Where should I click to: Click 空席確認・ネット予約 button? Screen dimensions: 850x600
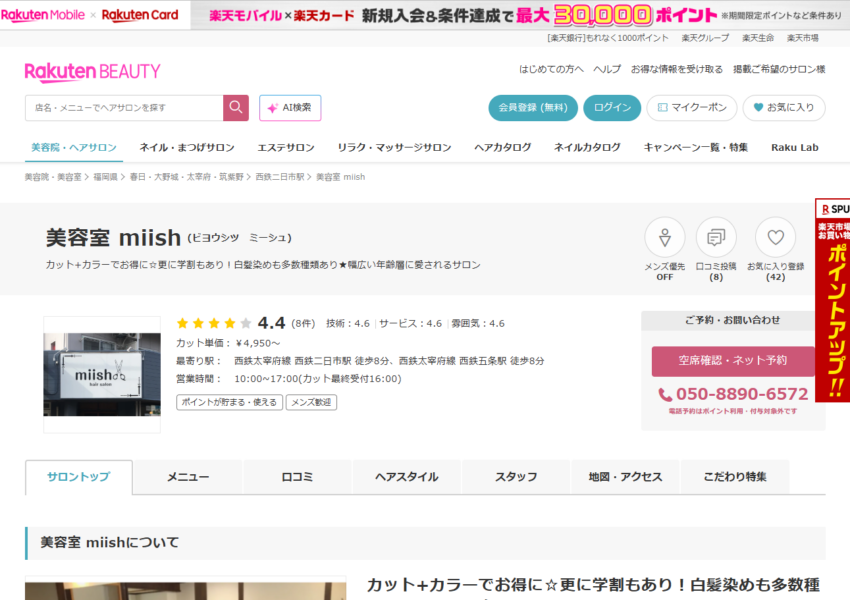pyautogui.click(x=733, y=361)
